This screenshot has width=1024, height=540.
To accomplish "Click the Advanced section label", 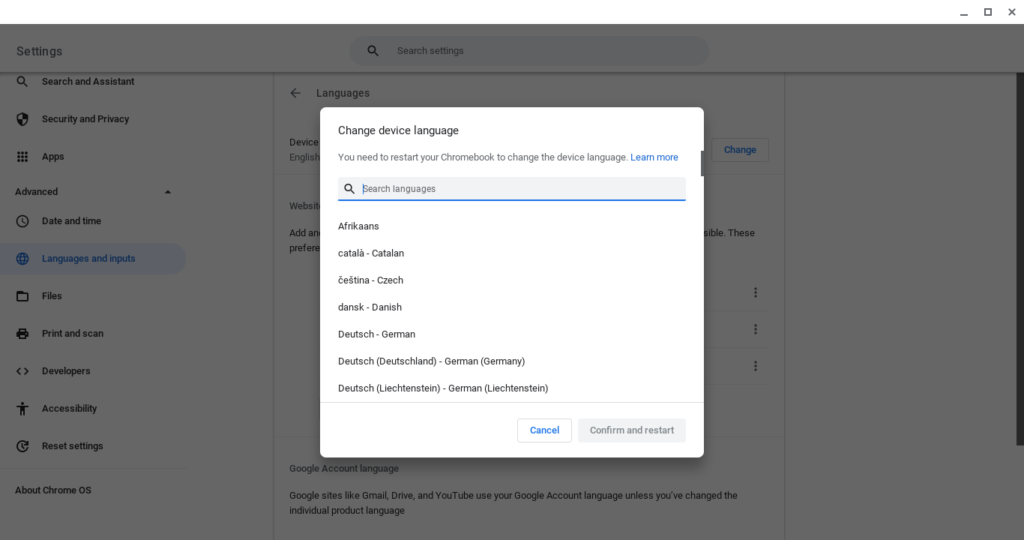I will coord(37,192).
